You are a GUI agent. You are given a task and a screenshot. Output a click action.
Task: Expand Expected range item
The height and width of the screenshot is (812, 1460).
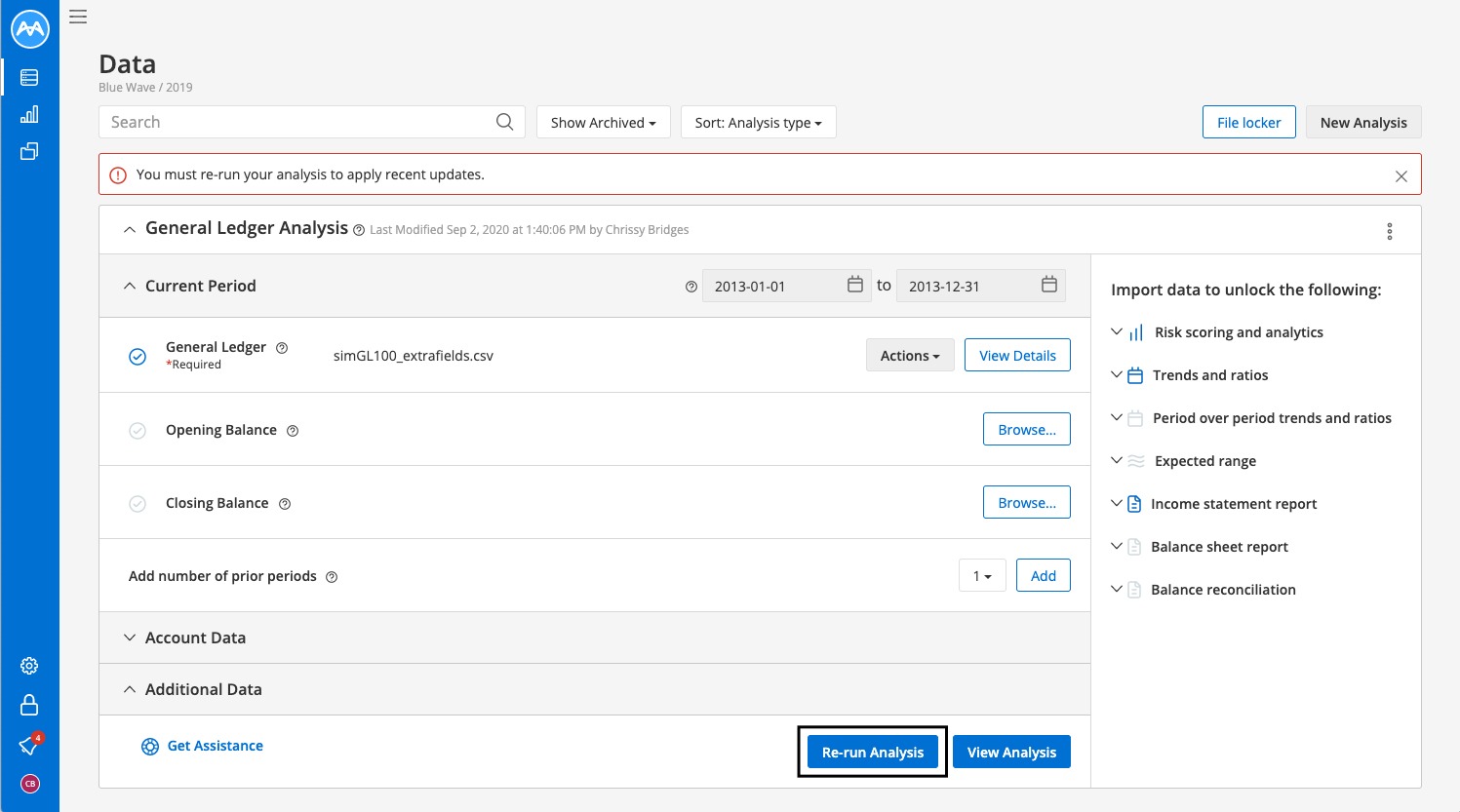click(1118, 460)
